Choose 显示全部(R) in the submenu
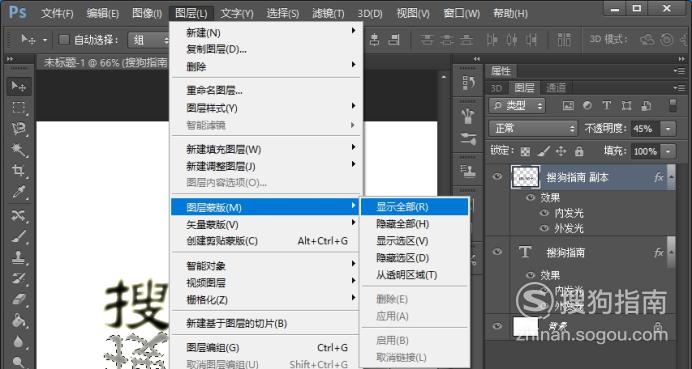This screenshot has height=369, width=692. click(414, 207)
